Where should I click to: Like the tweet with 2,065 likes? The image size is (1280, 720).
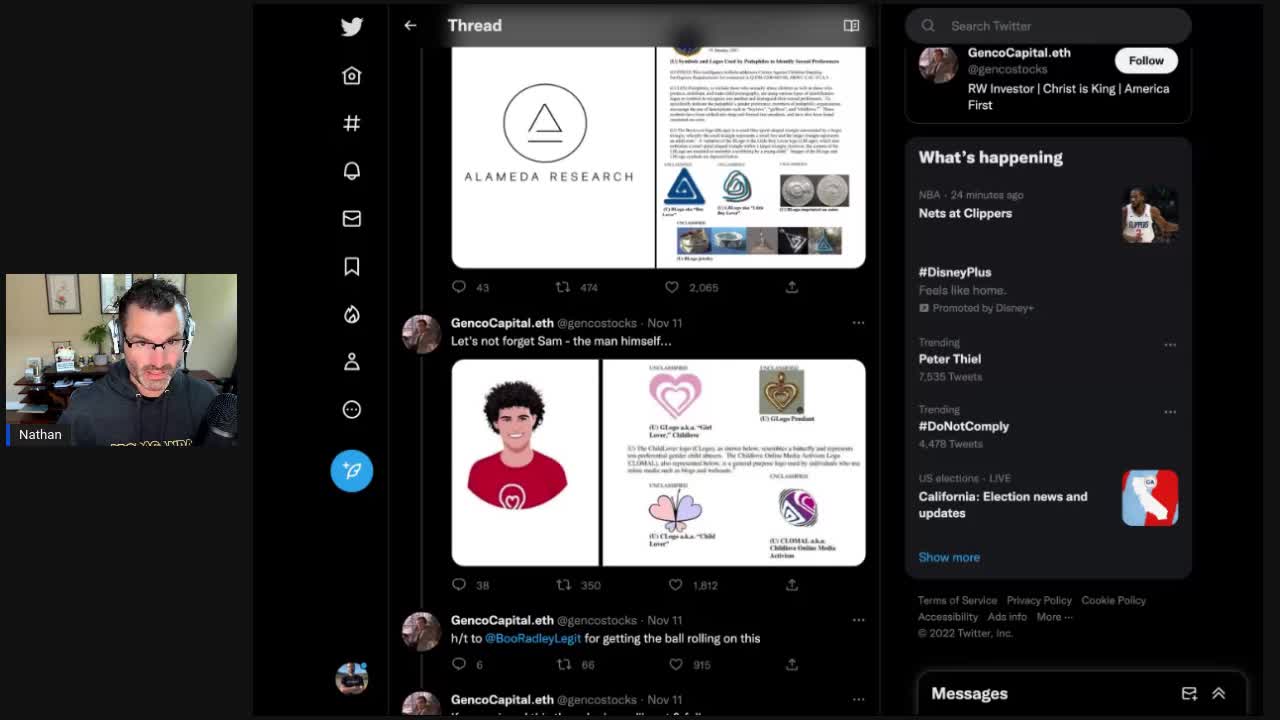click(x=672, y=287)
